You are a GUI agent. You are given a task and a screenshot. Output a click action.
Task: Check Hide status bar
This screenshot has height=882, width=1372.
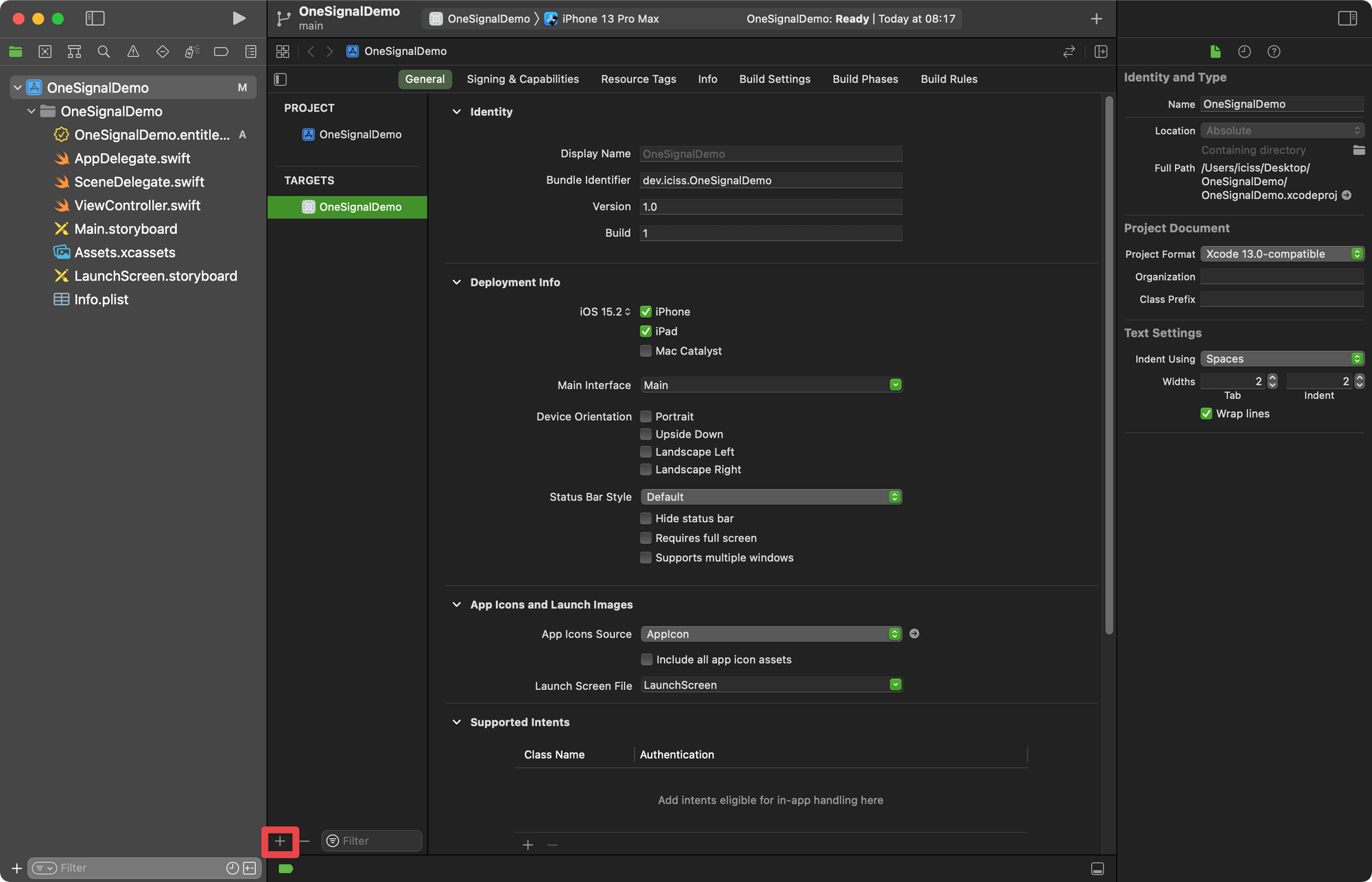[646, 519]
